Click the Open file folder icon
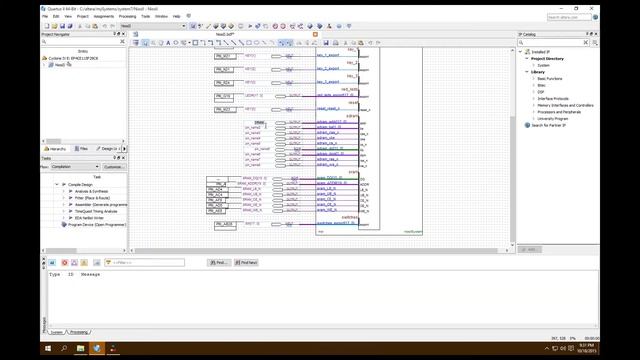Viewport: 640px width, 360px height. (x=54, y=26)
